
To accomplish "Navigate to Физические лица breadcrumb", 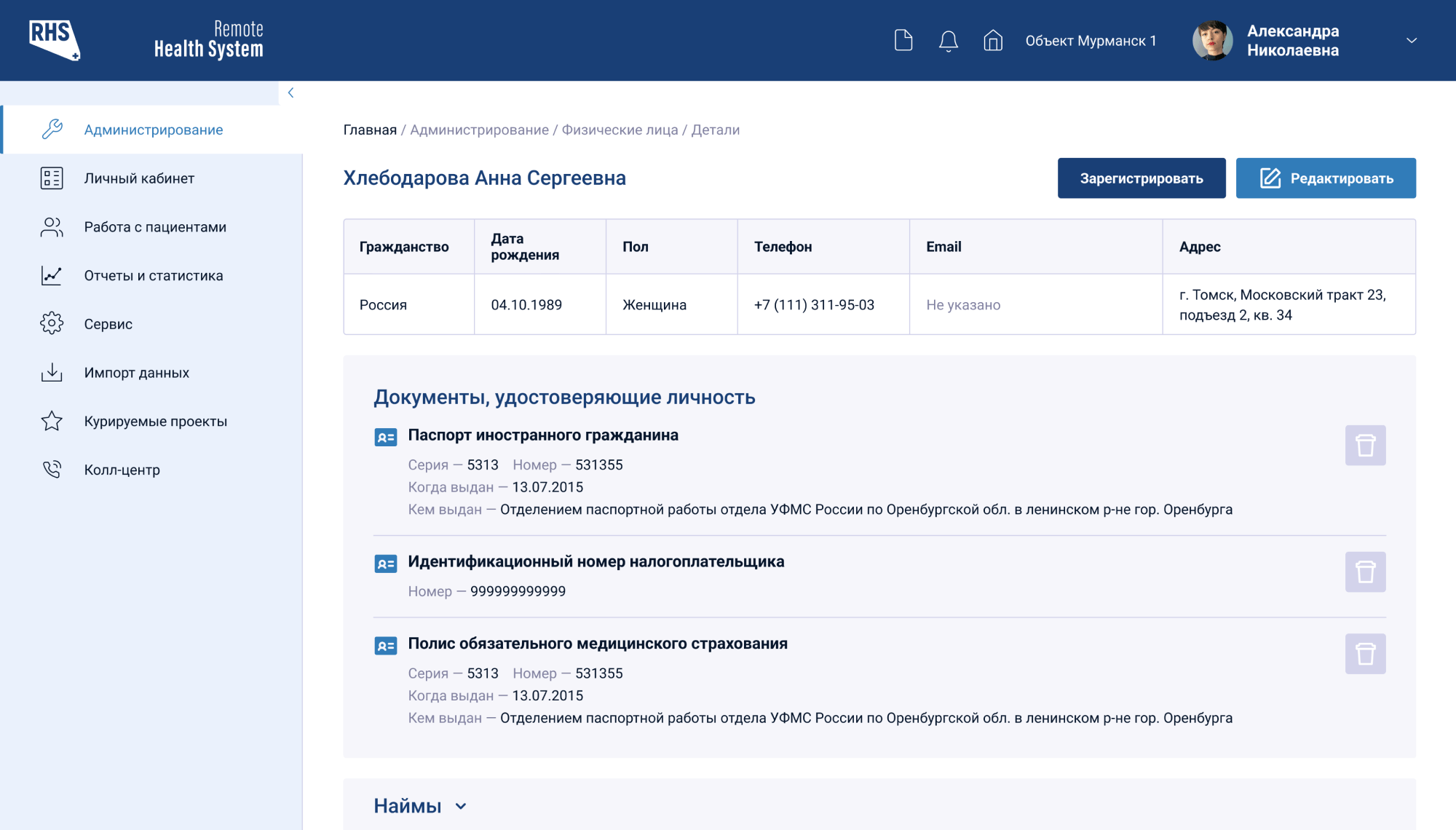I will pyautogui.click(x=620, y=130).
